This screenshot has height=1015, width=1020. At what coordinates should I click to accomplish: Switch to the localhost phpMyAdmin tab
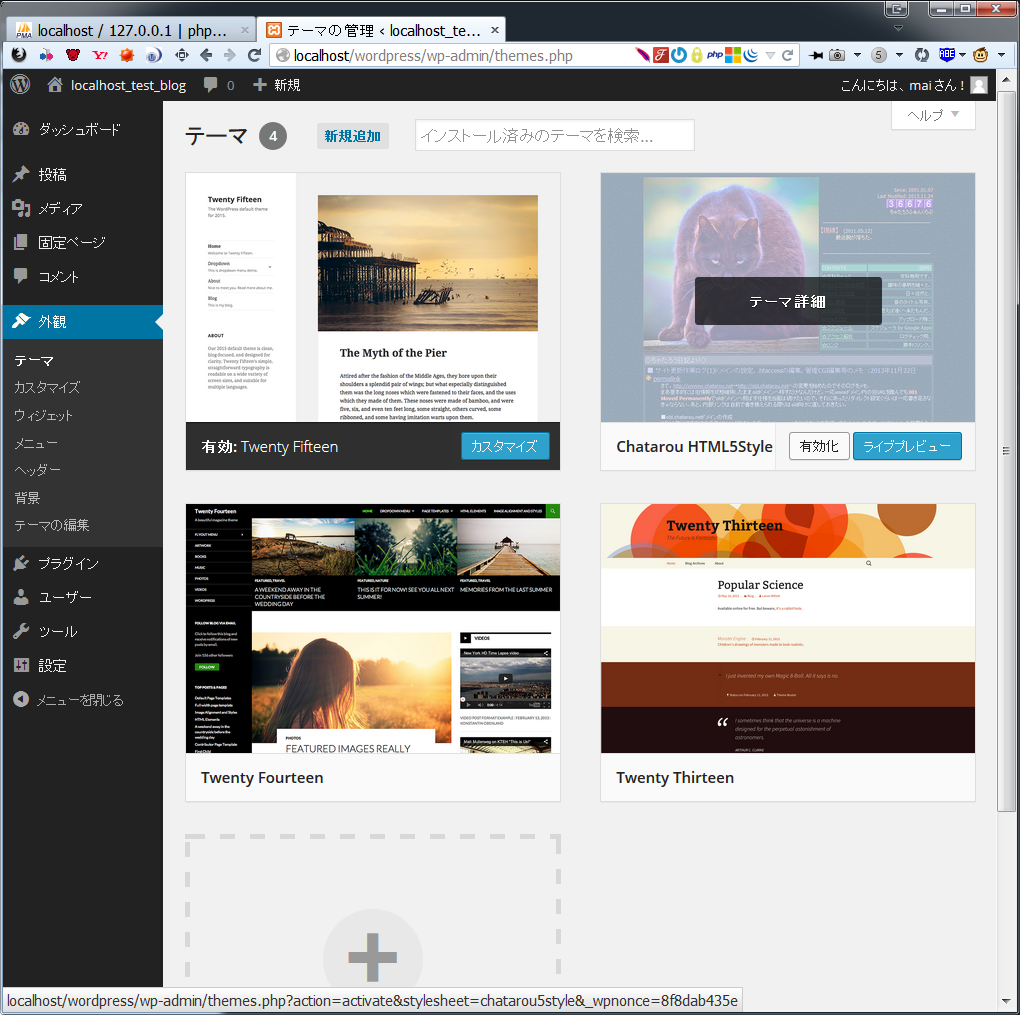(x=130, y=31)
